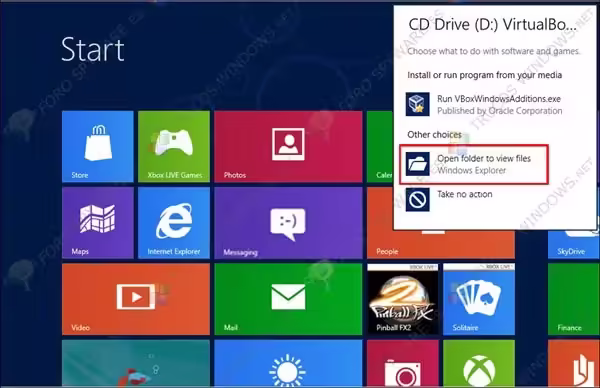Open the Messaging tile
The width and height of the screenshot is (600, 388).
(x=288, y=223)
